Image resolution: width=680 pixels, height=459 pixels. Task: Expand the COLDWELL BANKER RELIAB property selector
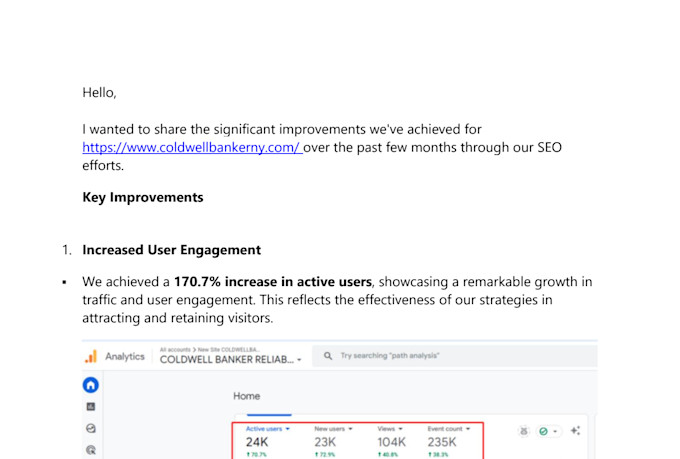pyautogui.click(x=230, y=360)
